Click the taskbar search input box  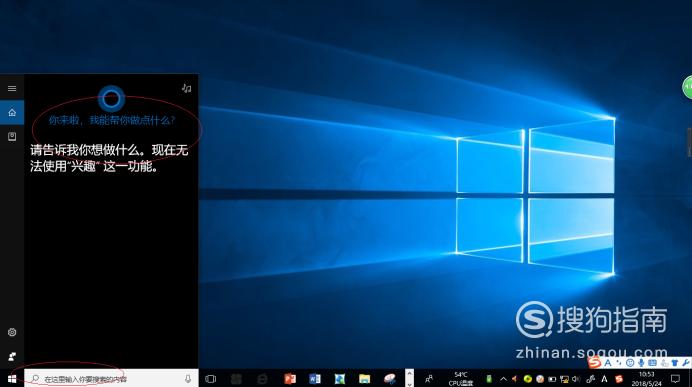click(112, 379)
